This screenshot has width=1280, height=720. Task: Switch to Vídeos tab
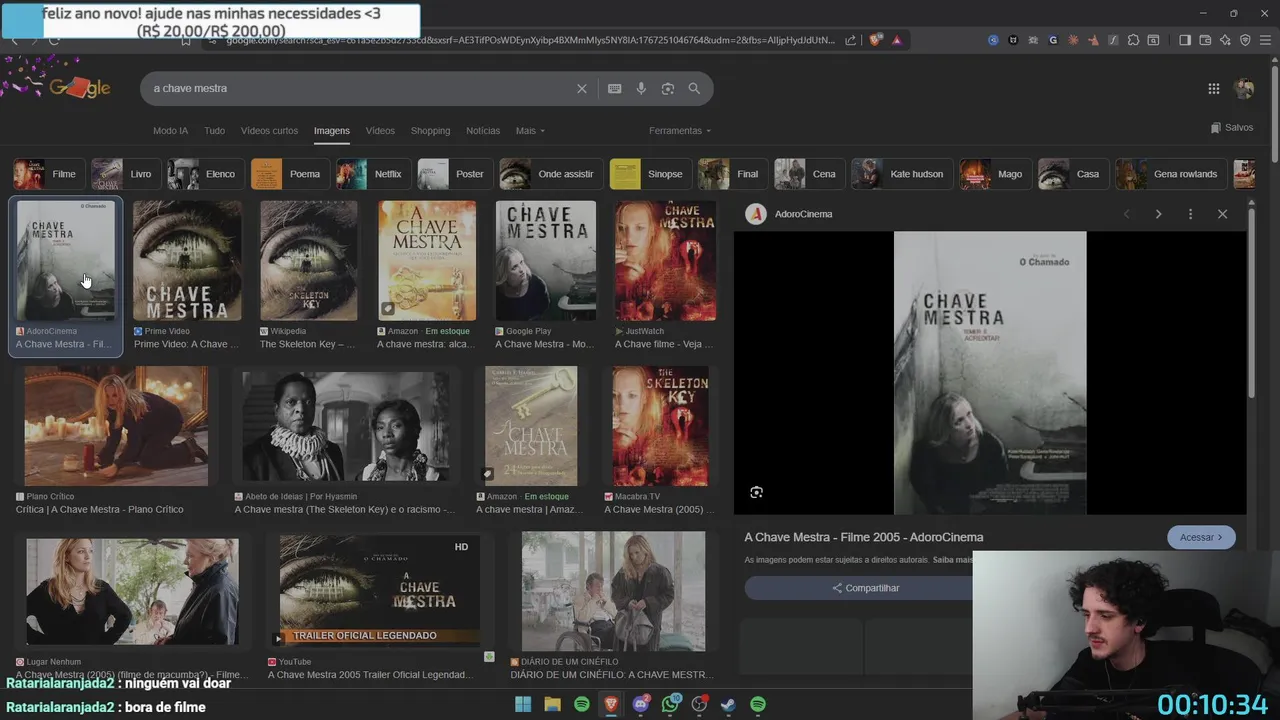click(380, 131)
